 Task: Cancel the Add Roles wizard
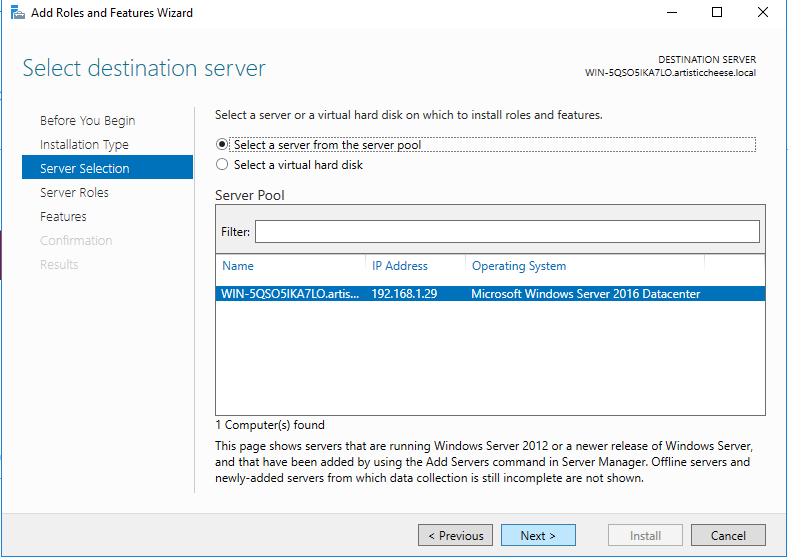728,536
